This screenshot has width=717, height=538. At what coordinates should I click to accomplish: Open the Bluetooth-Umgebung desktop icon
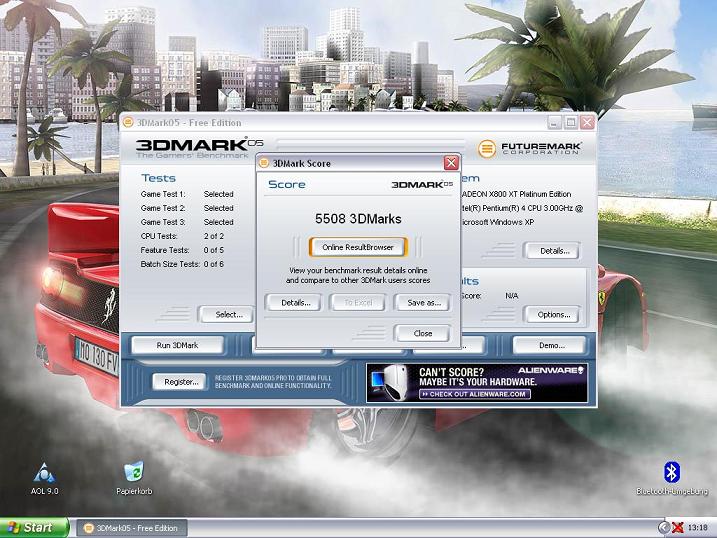point(672,478)
